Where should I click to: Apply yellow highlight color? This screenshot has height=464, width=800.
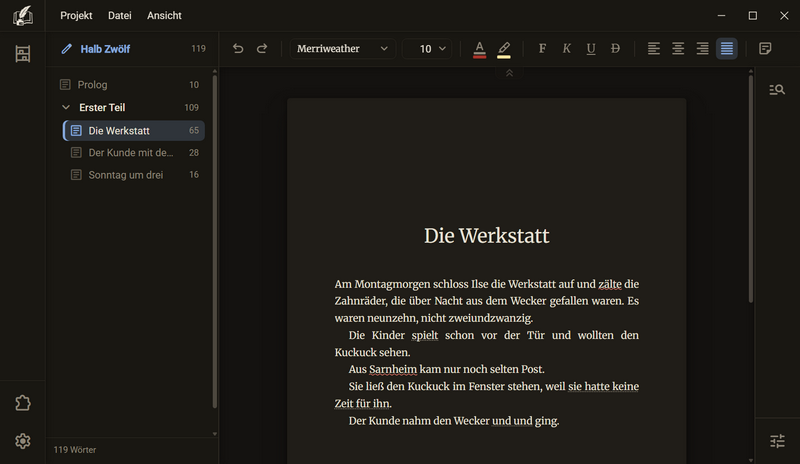coord(504,50)
